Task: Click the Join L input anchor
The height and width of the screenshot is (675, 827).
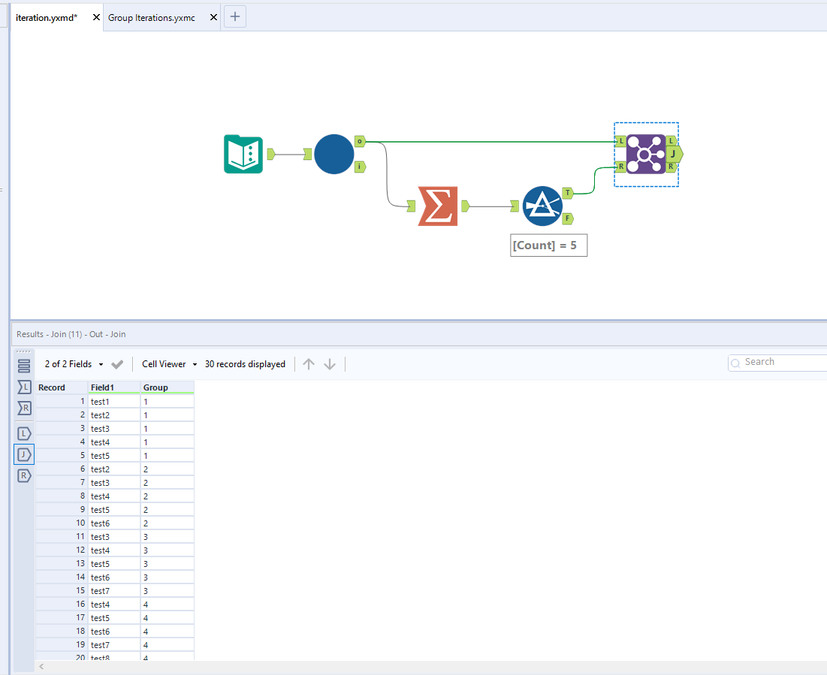Action: coord(621,141)
